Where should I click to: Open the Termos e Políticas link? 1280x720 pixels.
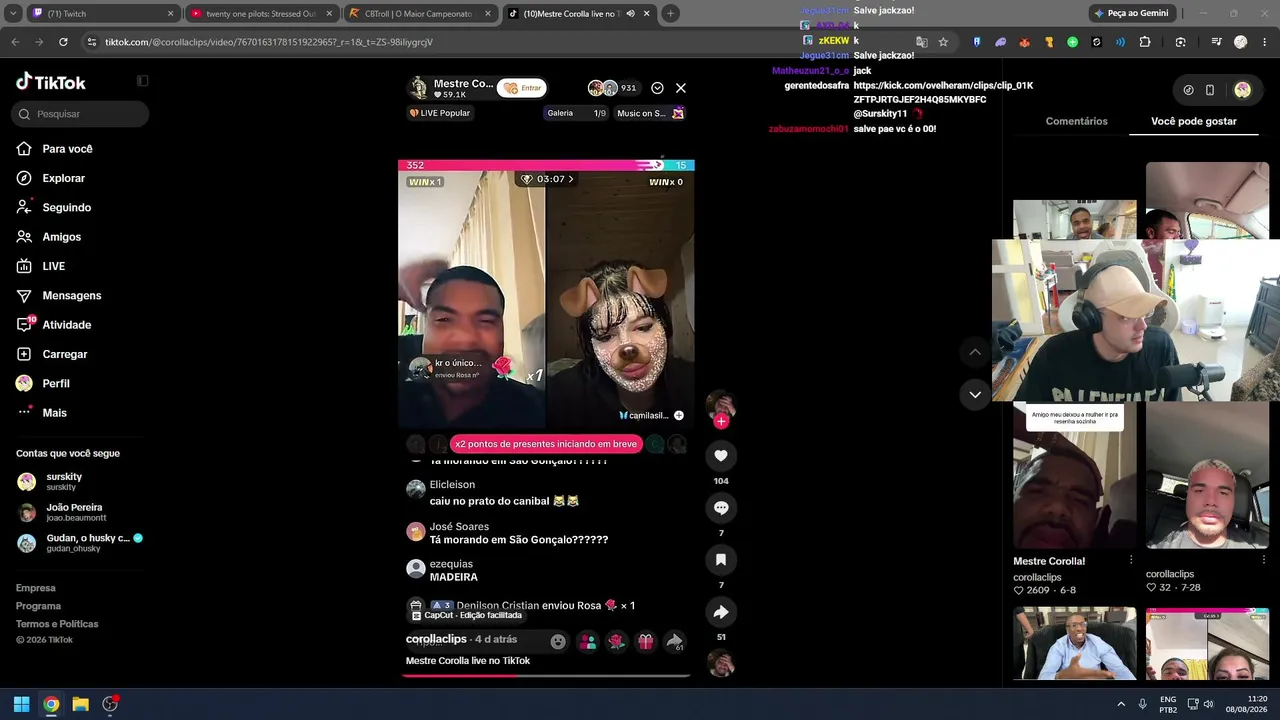pos(57,624)
